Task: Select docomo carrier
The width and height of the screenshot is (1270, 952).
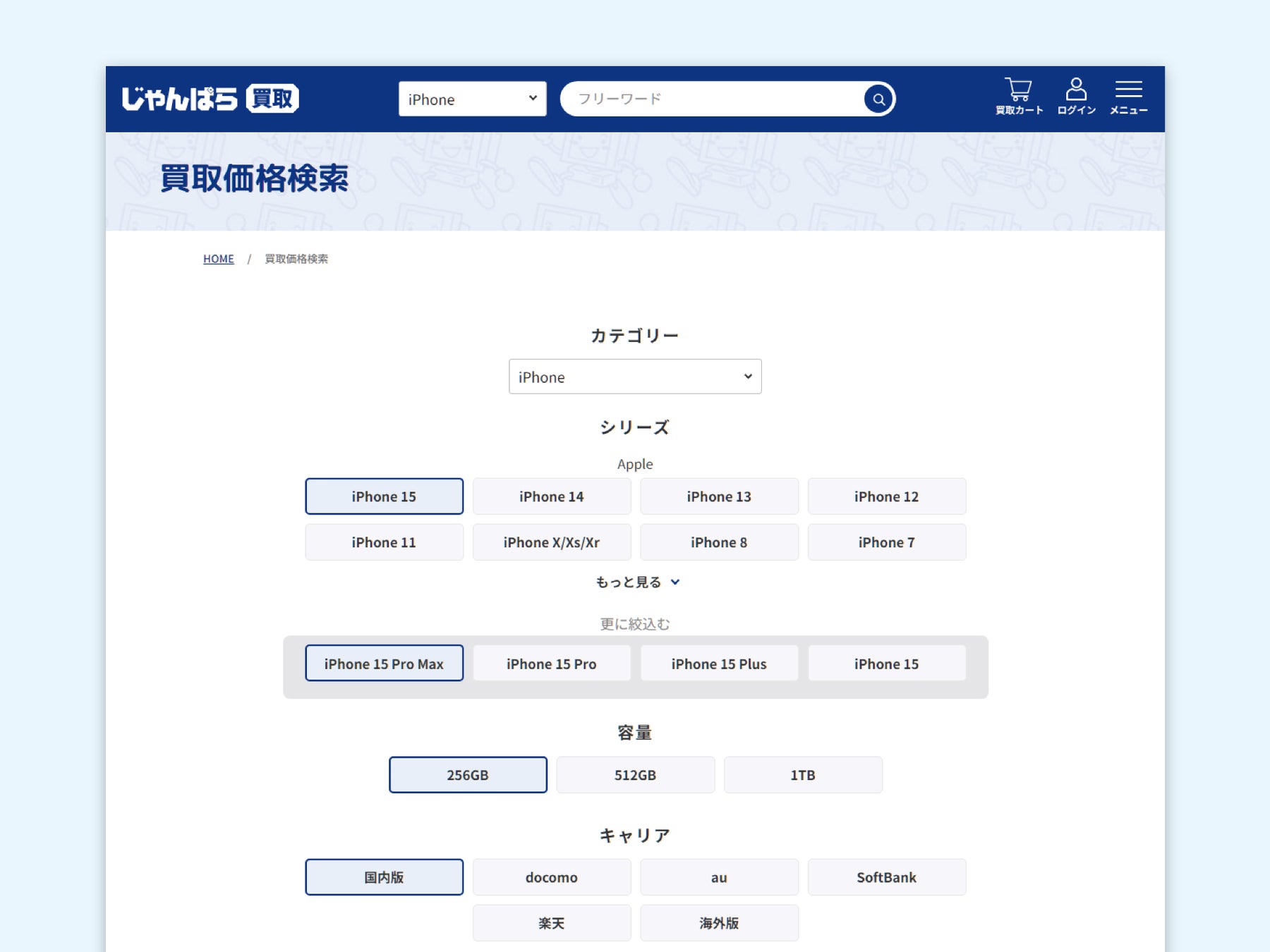Action: pyautogui.click(x=552, y=877)
